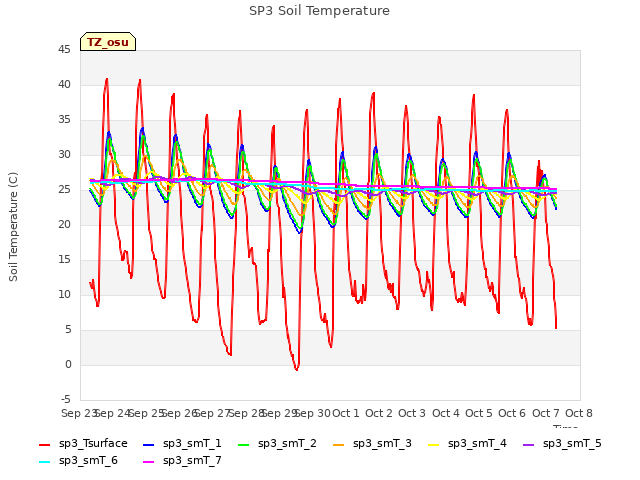Image resolution: width=640 pixels, height=480 pixels.
Task: Click the Oct 4 x-axis tick label
Action: (x=446, y=413)
